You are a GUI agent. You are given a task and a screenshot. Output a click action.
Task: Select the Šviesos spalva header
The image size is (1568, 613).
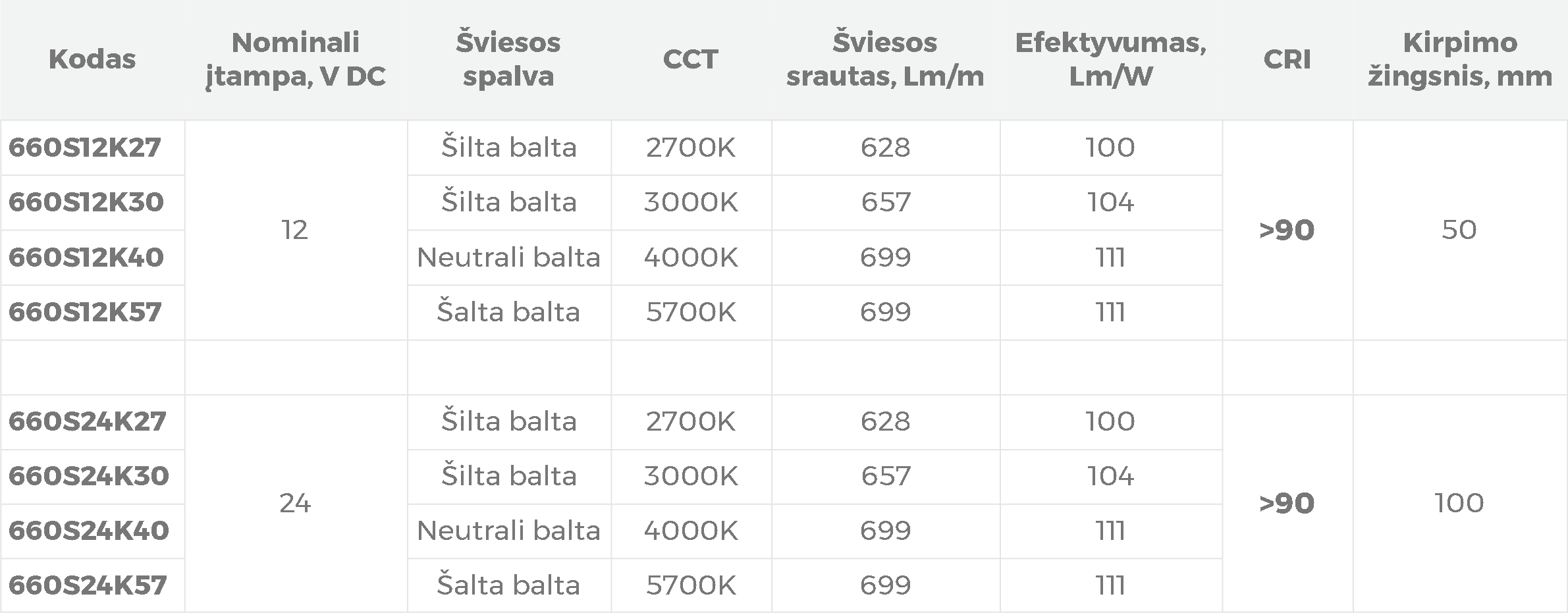point(508,59)
